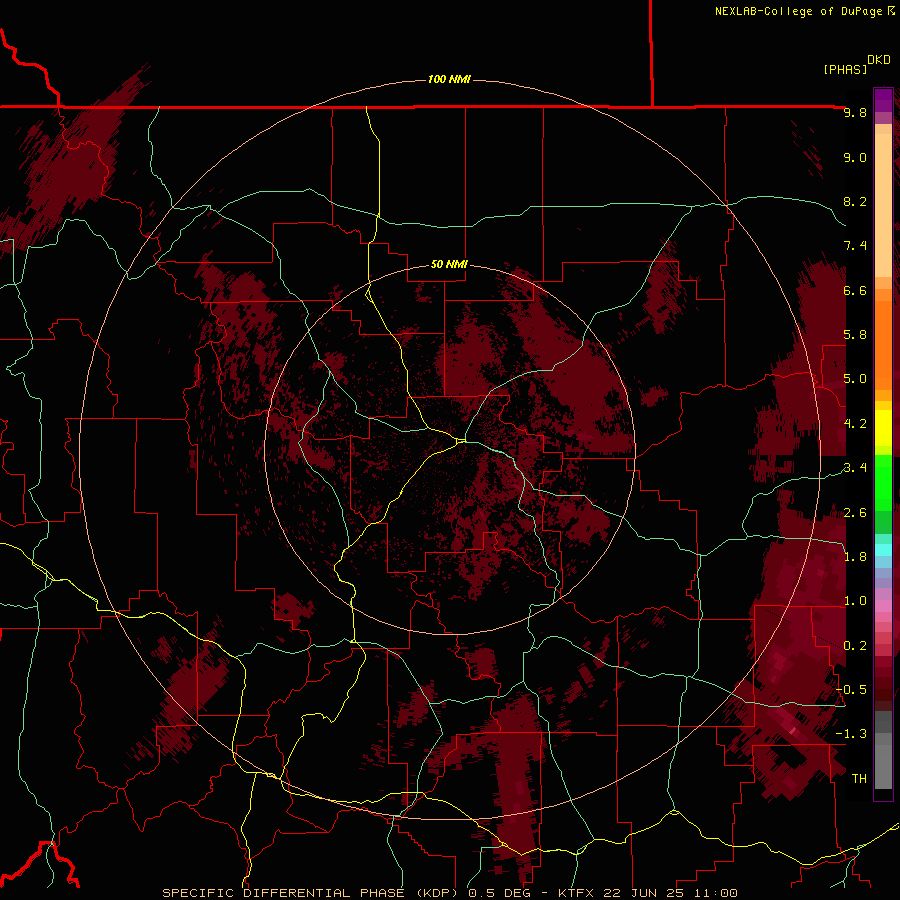Viewport: 900px width, 900px height.
Task: Click the 0.2 scale value
Action: [x=855, y=646]
